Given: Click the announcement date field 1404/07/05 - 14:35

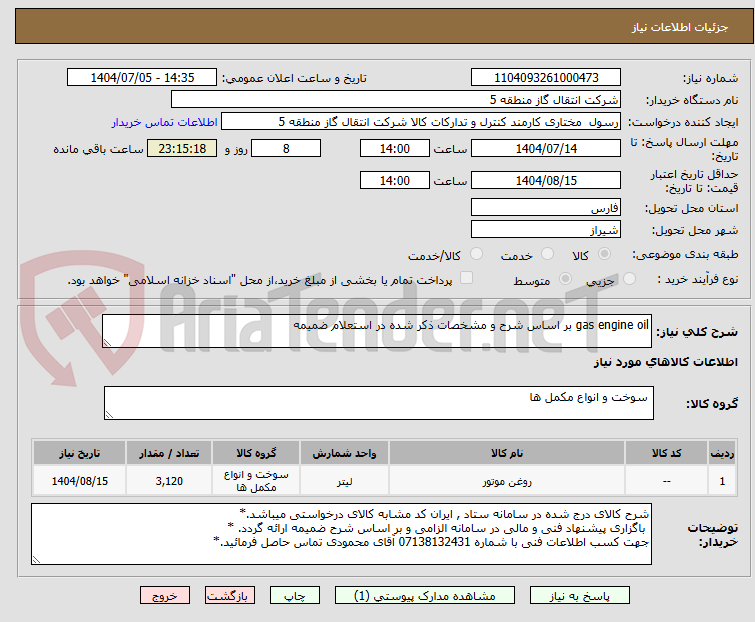Looking at the screenshot, I should tap(142, 78).
